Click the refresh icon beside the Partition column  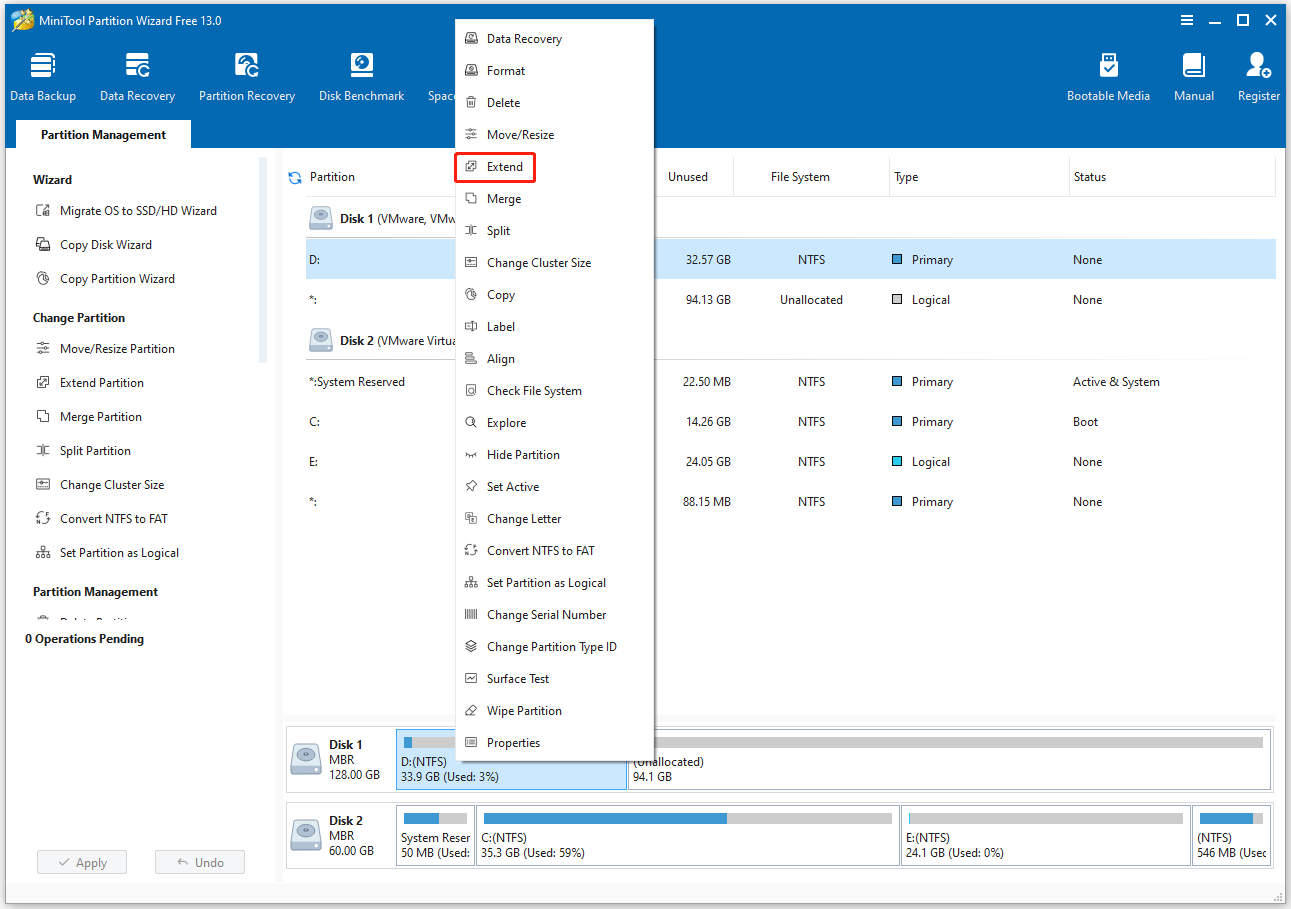coord(293,176)
